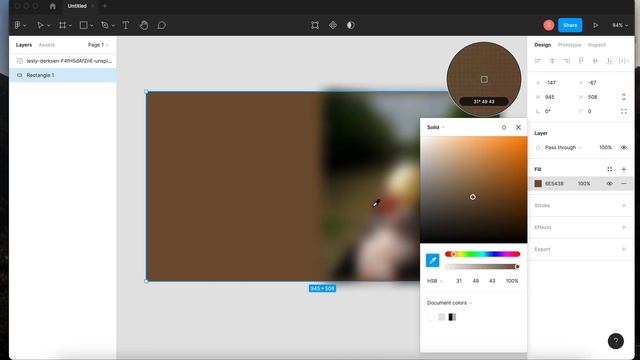This screenshot has width=640, height=360.
Task: Open the Solid fill type dropdown
Action: [436, 127]
